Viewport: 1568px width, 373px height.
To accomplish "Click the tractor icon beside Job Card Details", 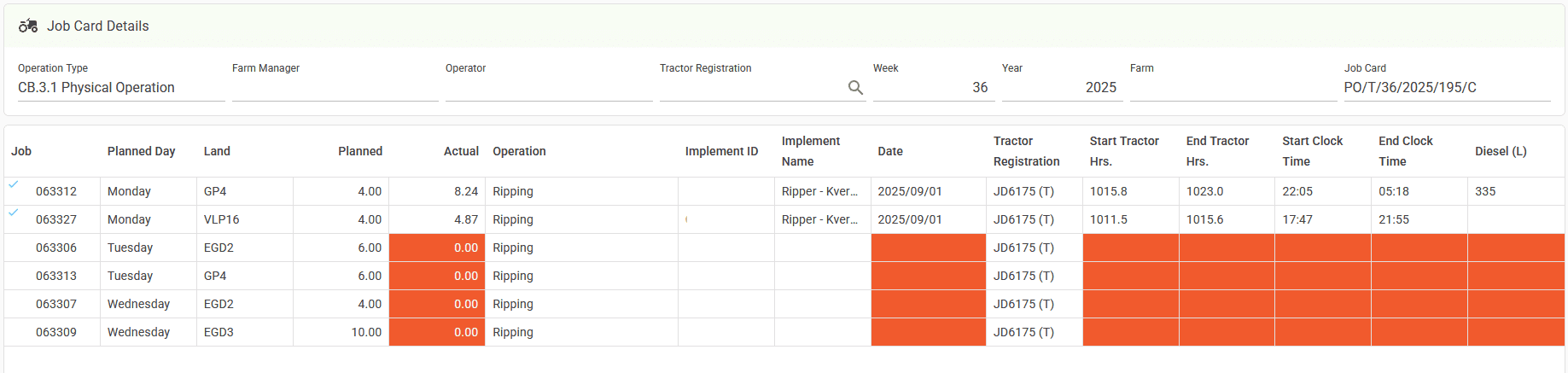I will point(28,26).
